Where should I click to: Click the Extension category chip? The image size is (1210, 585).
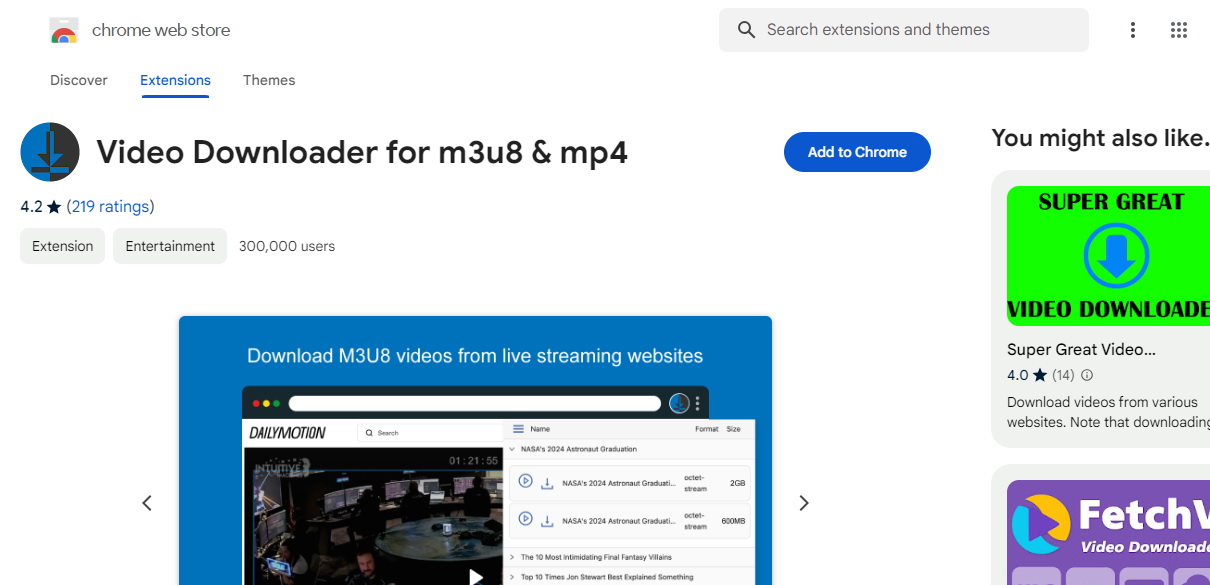click(63, 246)
